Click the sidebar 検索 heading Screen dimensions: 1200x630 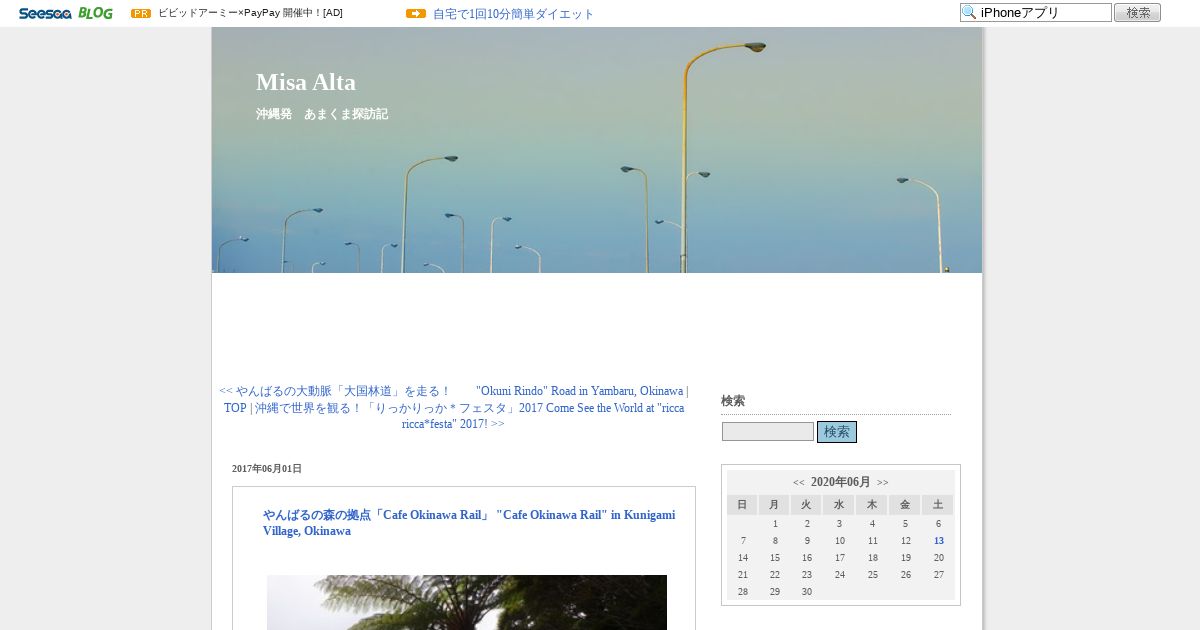[733, 401]
